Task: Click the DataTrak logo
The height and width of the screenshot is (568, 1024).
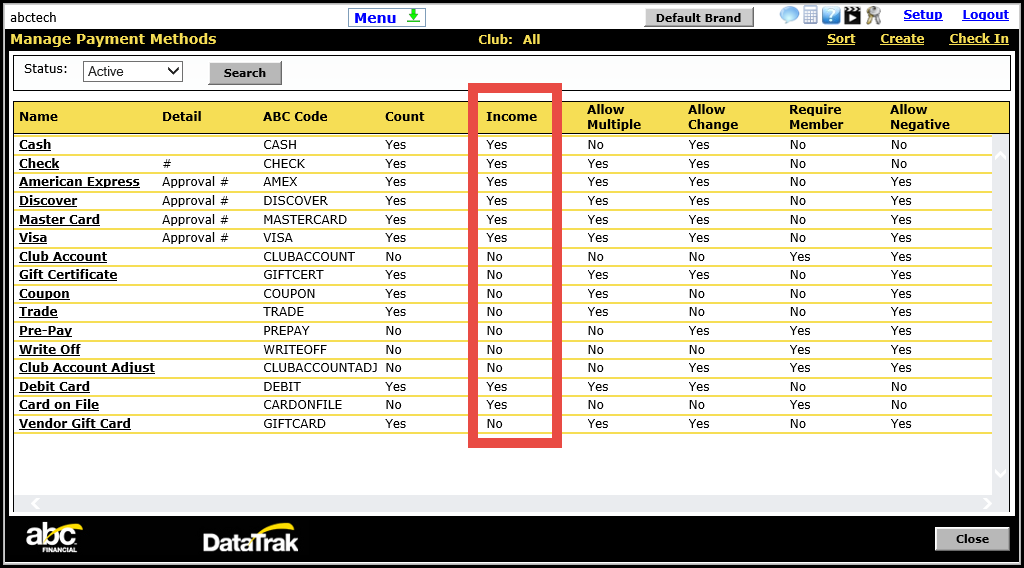Action: coord(251,539)
